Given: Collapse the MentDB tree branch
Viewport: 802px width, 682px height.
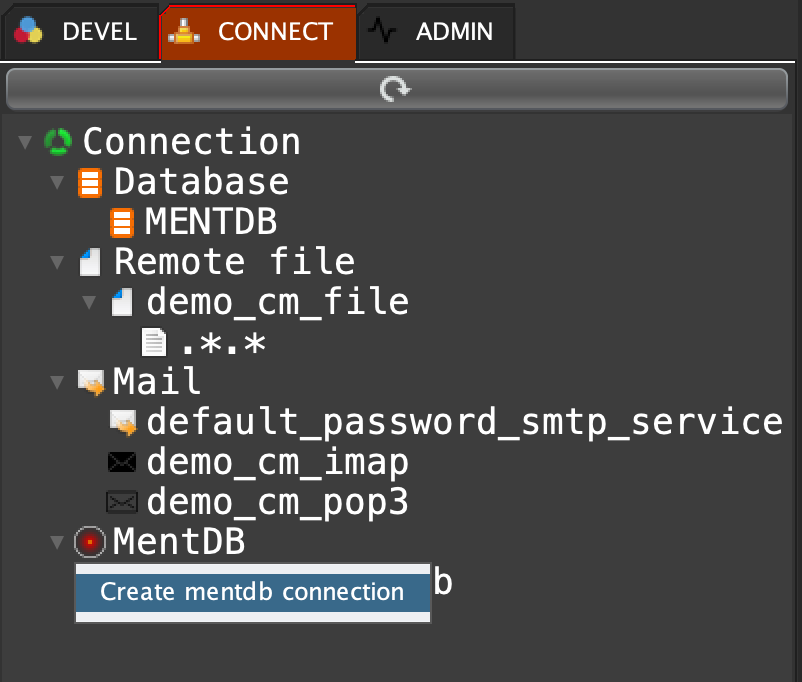Looking at the screenshot, I should pyautogui.click(x=57, y=542).
